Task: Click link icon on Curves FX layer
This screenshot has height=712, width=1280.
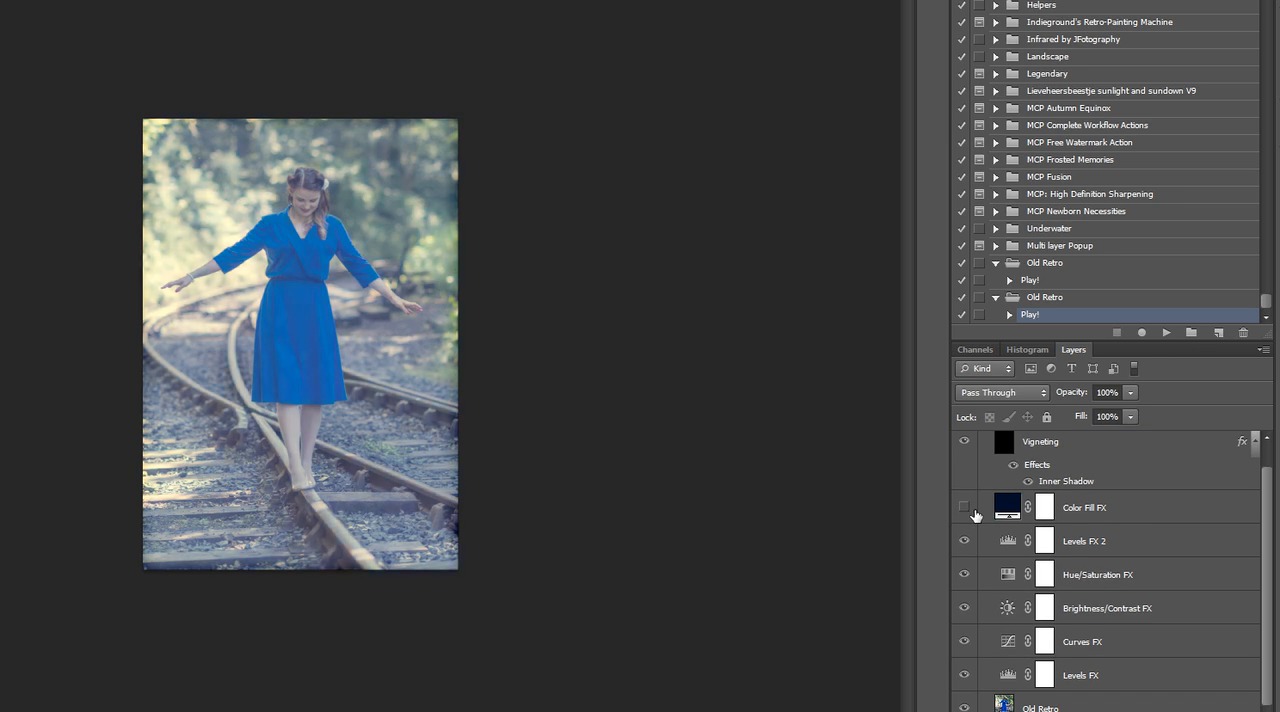Action: (1028, 641)
